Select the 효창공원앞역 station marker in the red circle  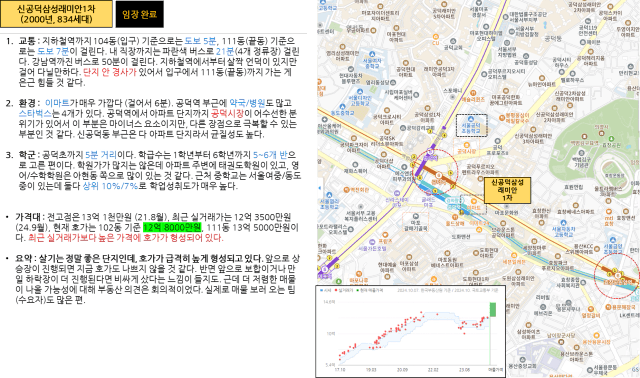pos(618,276)
